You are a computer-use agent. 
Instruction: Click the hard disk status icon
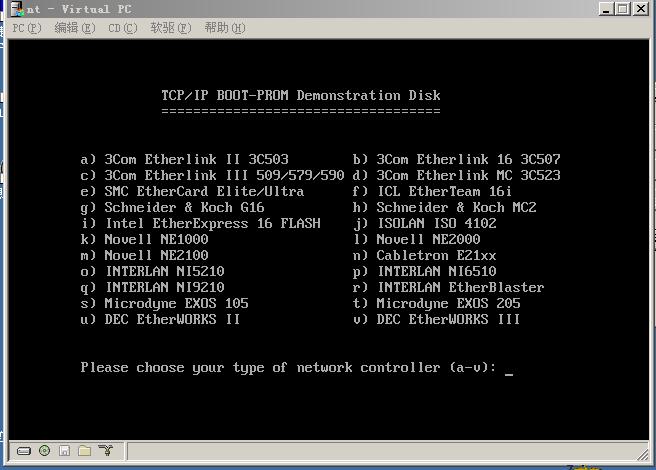tap(24, 451)
